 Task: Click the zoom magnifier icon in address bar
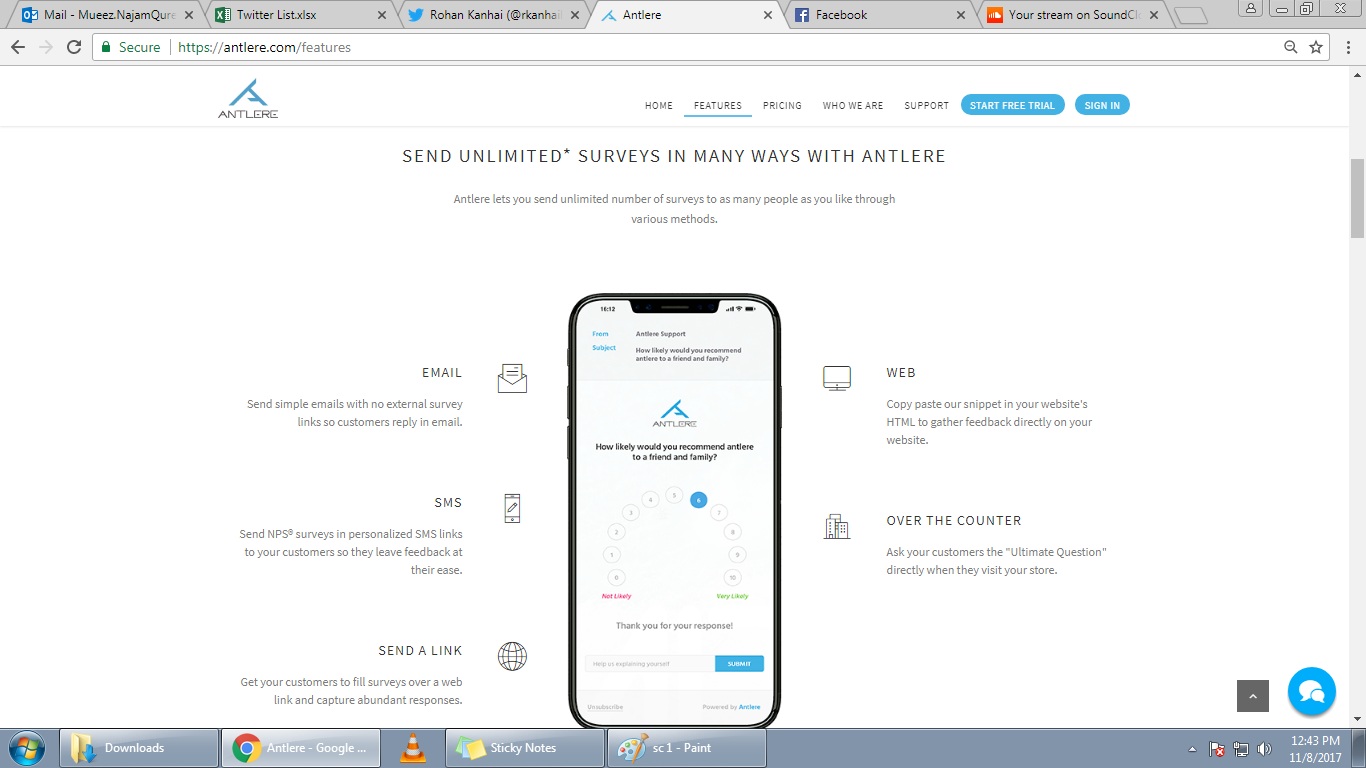click(x=1291, y=47)
